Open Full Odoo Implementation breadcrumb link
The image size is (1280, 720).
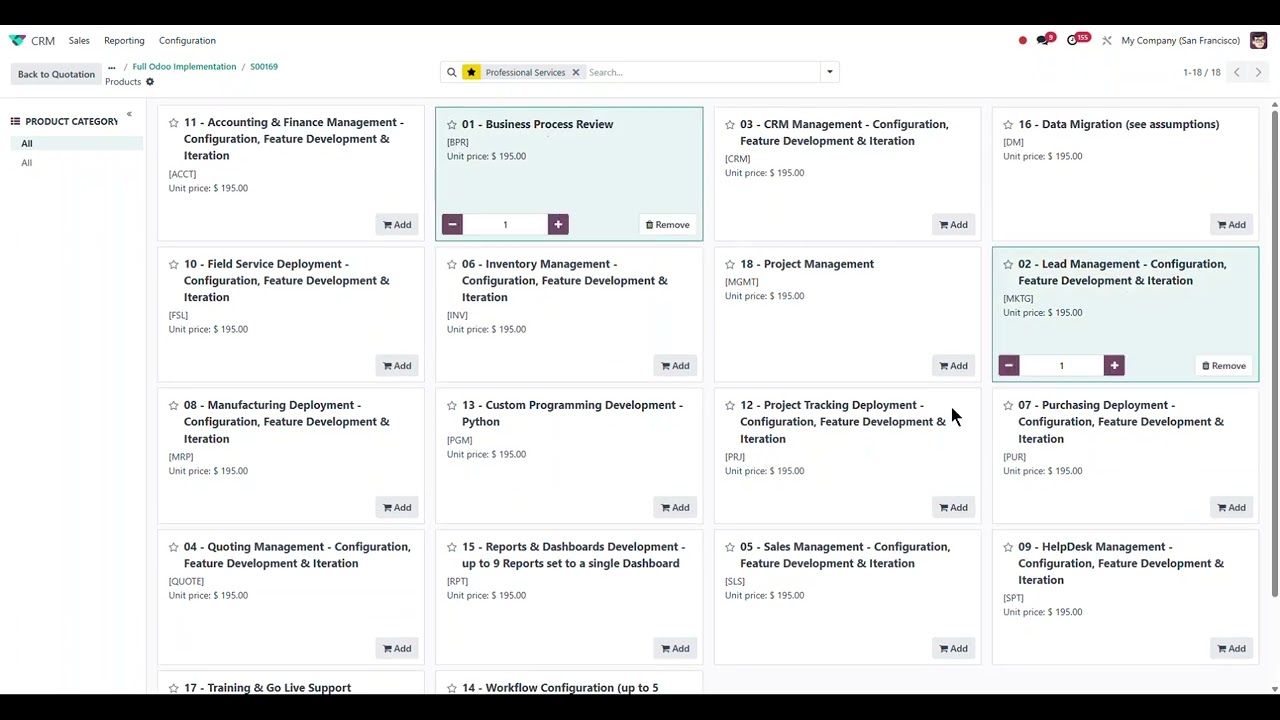tap(184, 67)
